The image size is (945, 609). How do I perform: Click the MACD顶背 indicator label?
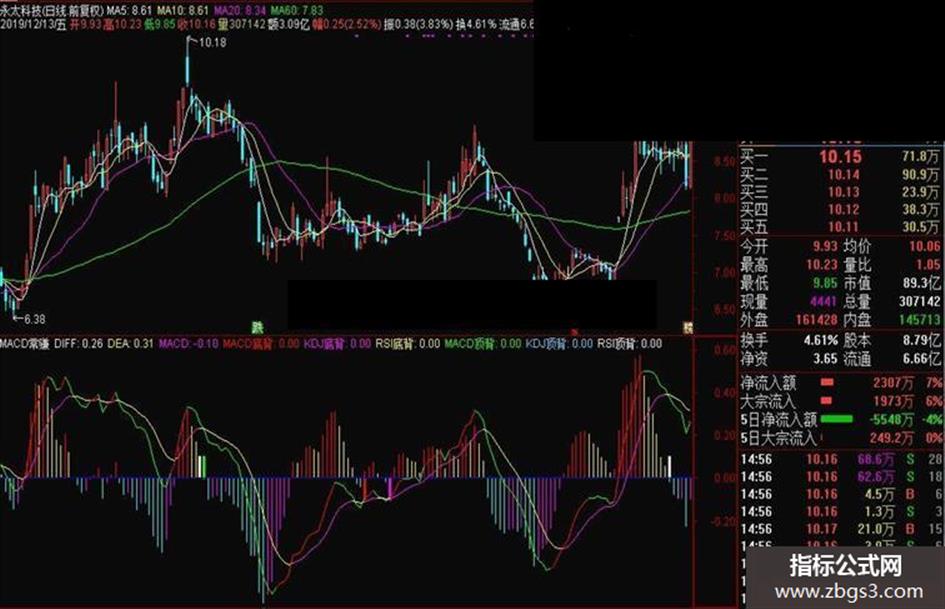pos(483,344)
